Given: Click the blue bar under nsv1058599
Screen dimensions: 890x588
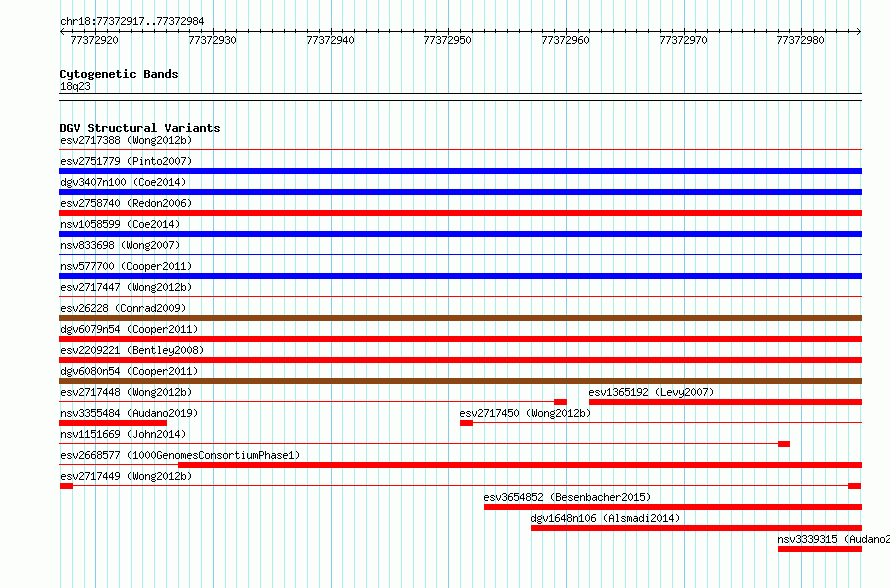Looking at the screenshot, I should pyautogui.click(x=460, y=234).
